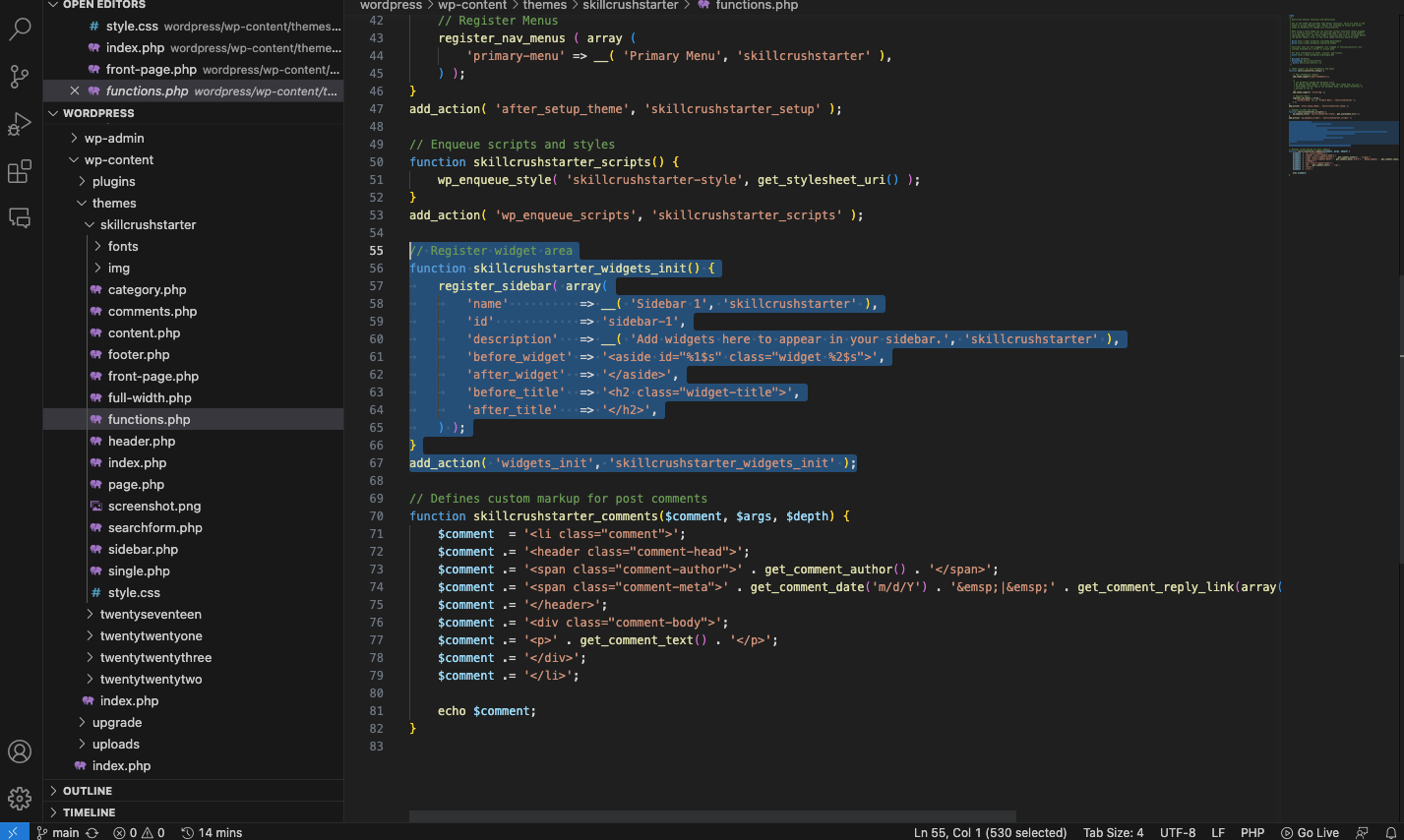Click the remote window indicator in status bar
The height and width of the screenshot is (840, 1404).
click(14, 832)
